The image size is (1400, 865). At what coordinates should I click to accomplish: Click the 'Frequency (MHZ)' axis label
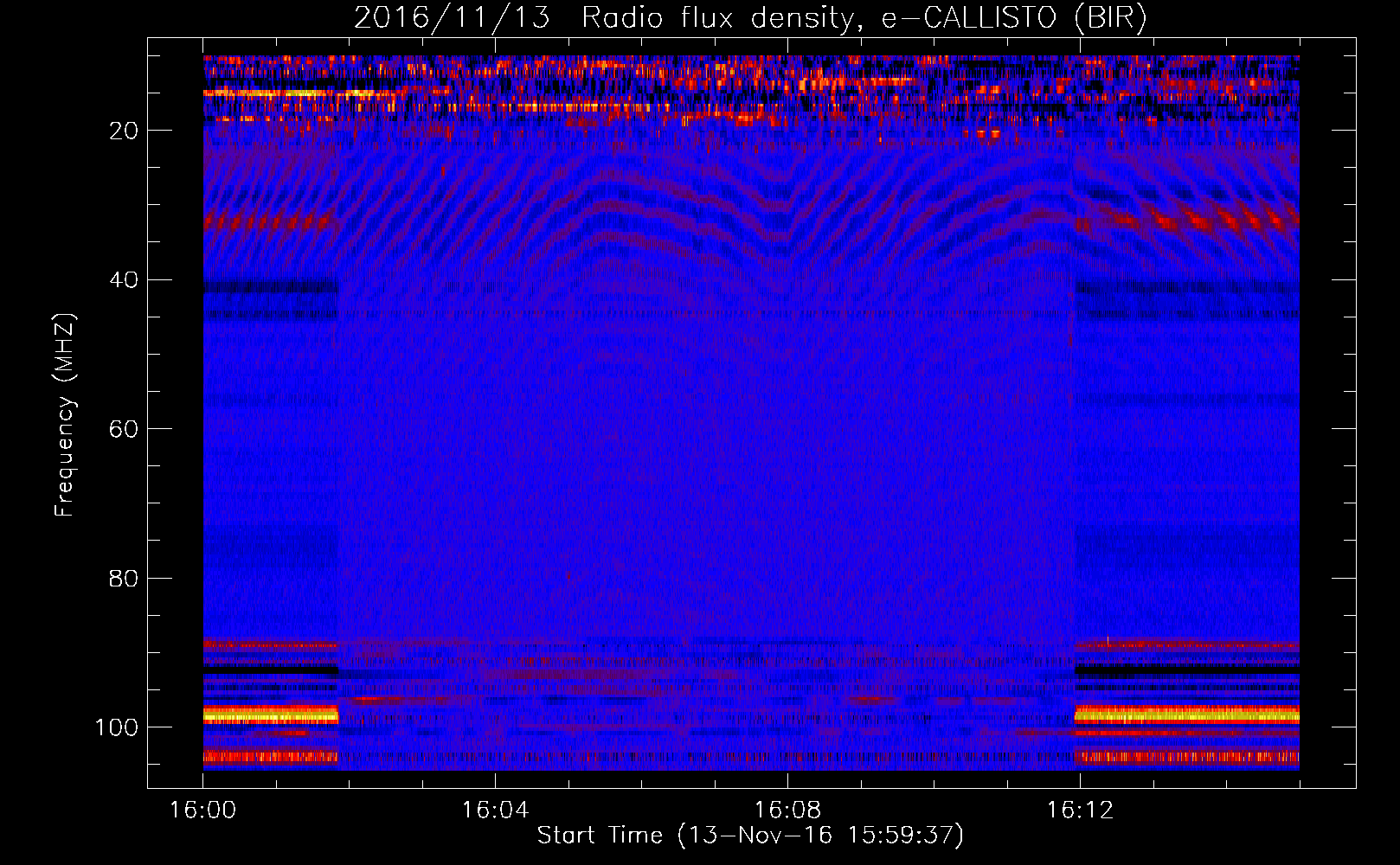65,414
